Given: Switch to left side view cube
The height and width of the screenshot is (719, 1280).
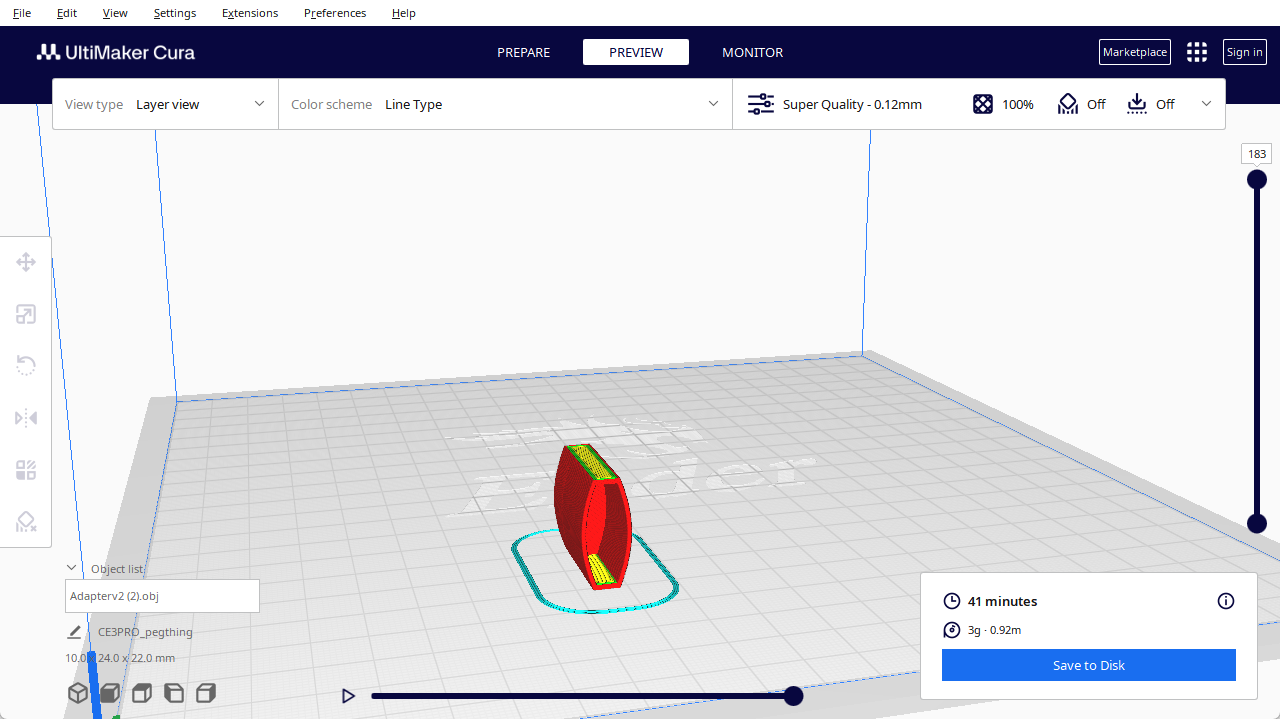Looking at the screenshot, I should tap(174, 693).
